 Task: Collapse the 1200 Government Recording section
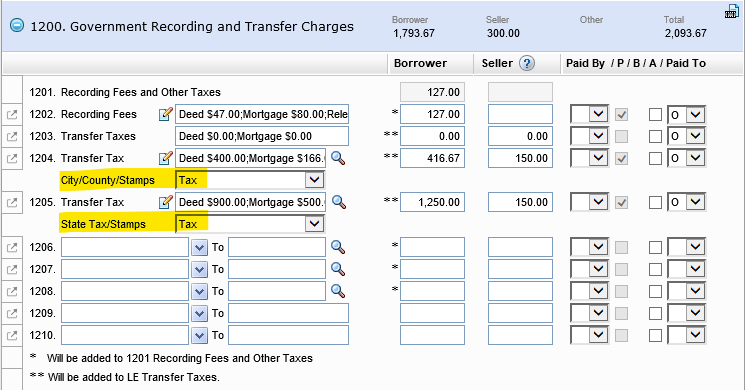pyautogui.click(x=17, y=25)
